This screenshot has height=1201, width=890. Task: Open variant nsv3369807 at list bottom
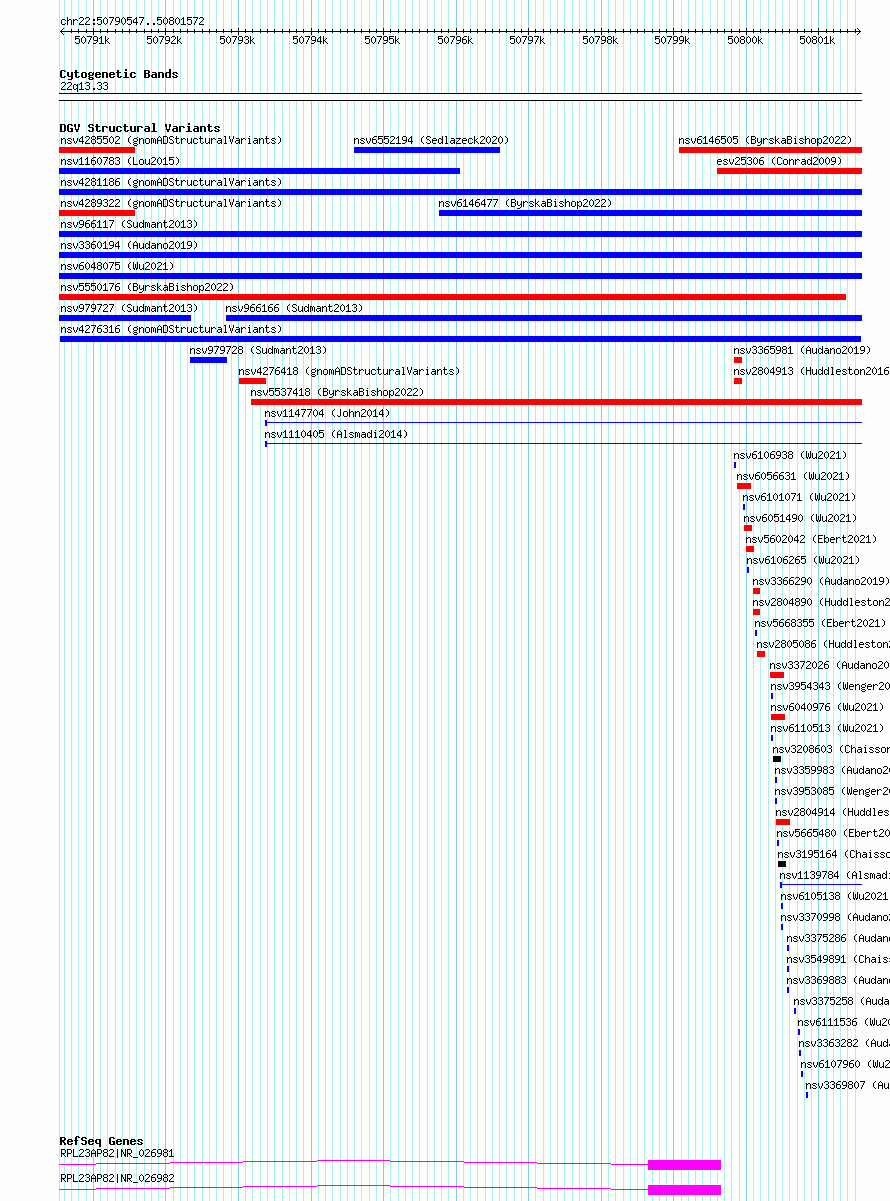848,1085
